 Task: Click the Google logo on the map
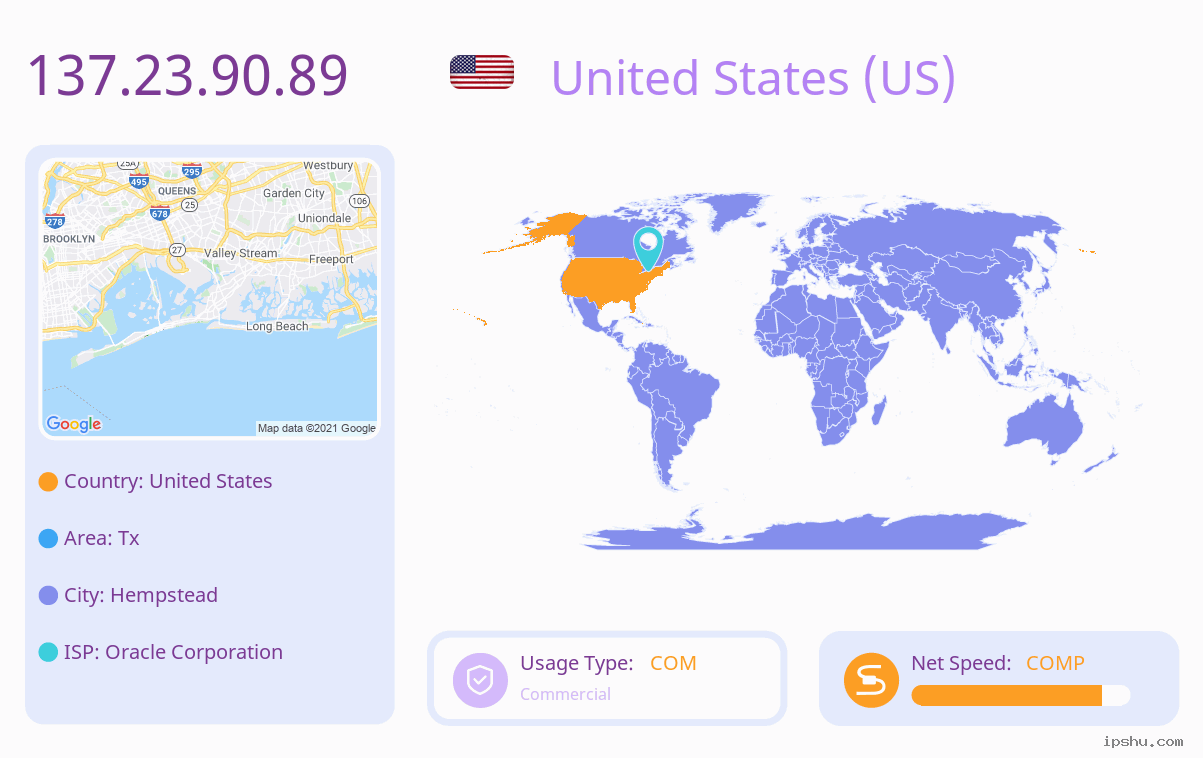pyautogui.click(x=74, y=424)
